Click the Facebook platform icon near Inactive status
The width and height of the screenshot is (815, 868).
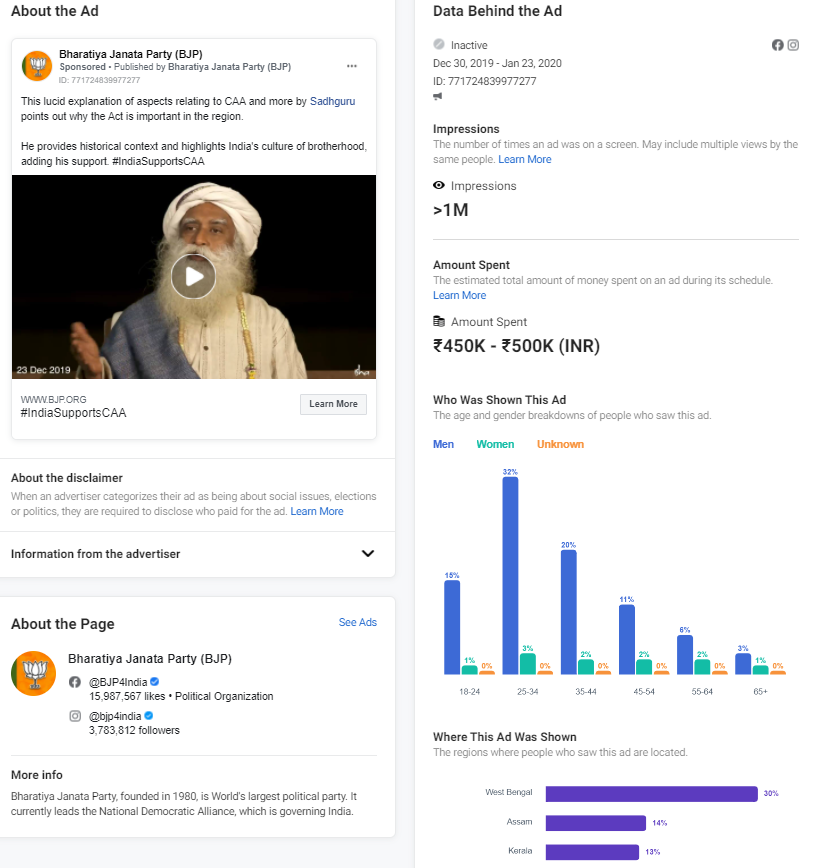point(778,45)
